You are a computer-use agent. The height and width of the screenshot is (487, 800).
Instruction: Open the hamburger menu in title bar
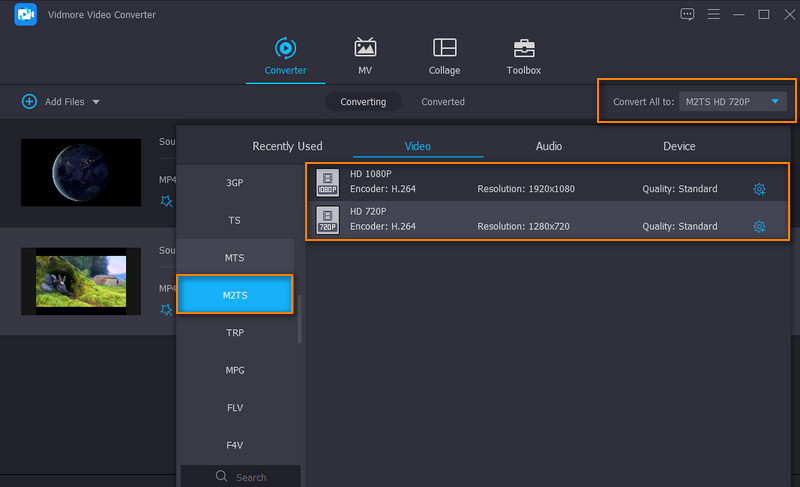click(713, 14)
